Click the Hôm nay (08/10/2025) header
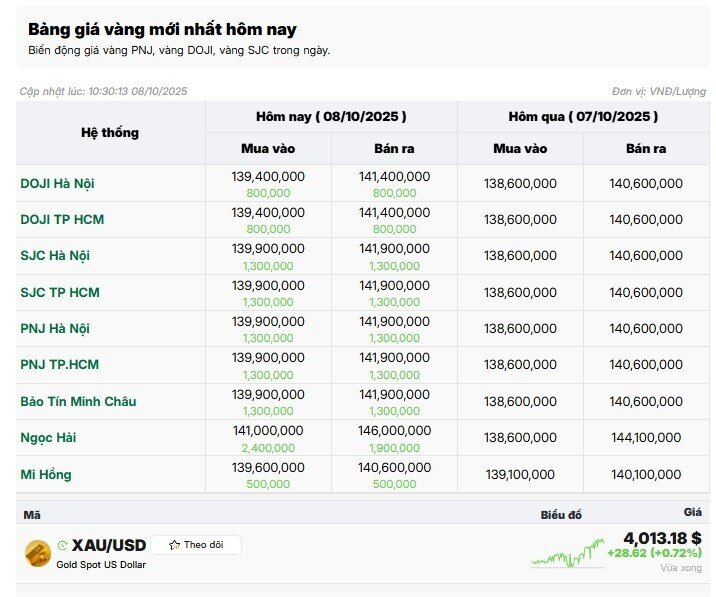Image resolution: width=716 pixels, height=597 pixels. pos(331,116)
